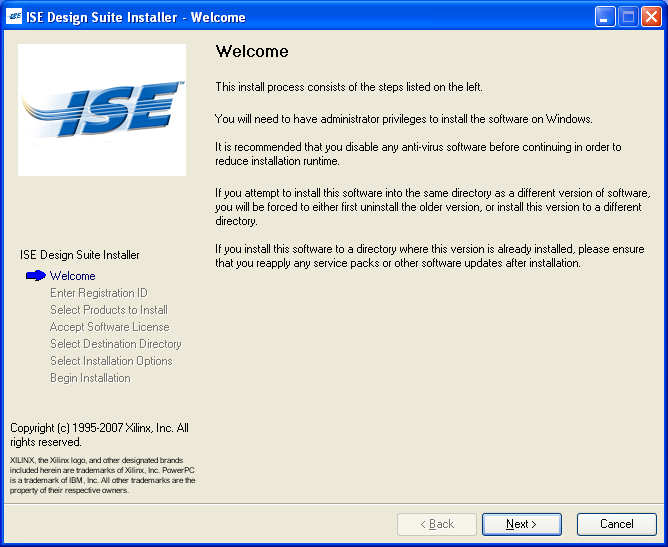
Task: Maximize the installer window
Action: coord(627,17)
